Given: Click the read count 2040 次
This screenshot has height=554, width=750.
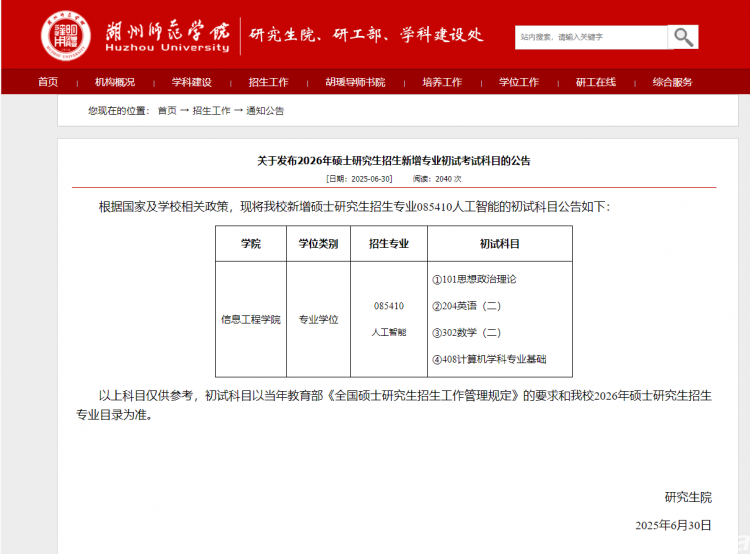Looking at the screenshot, I should coord(448,179).
